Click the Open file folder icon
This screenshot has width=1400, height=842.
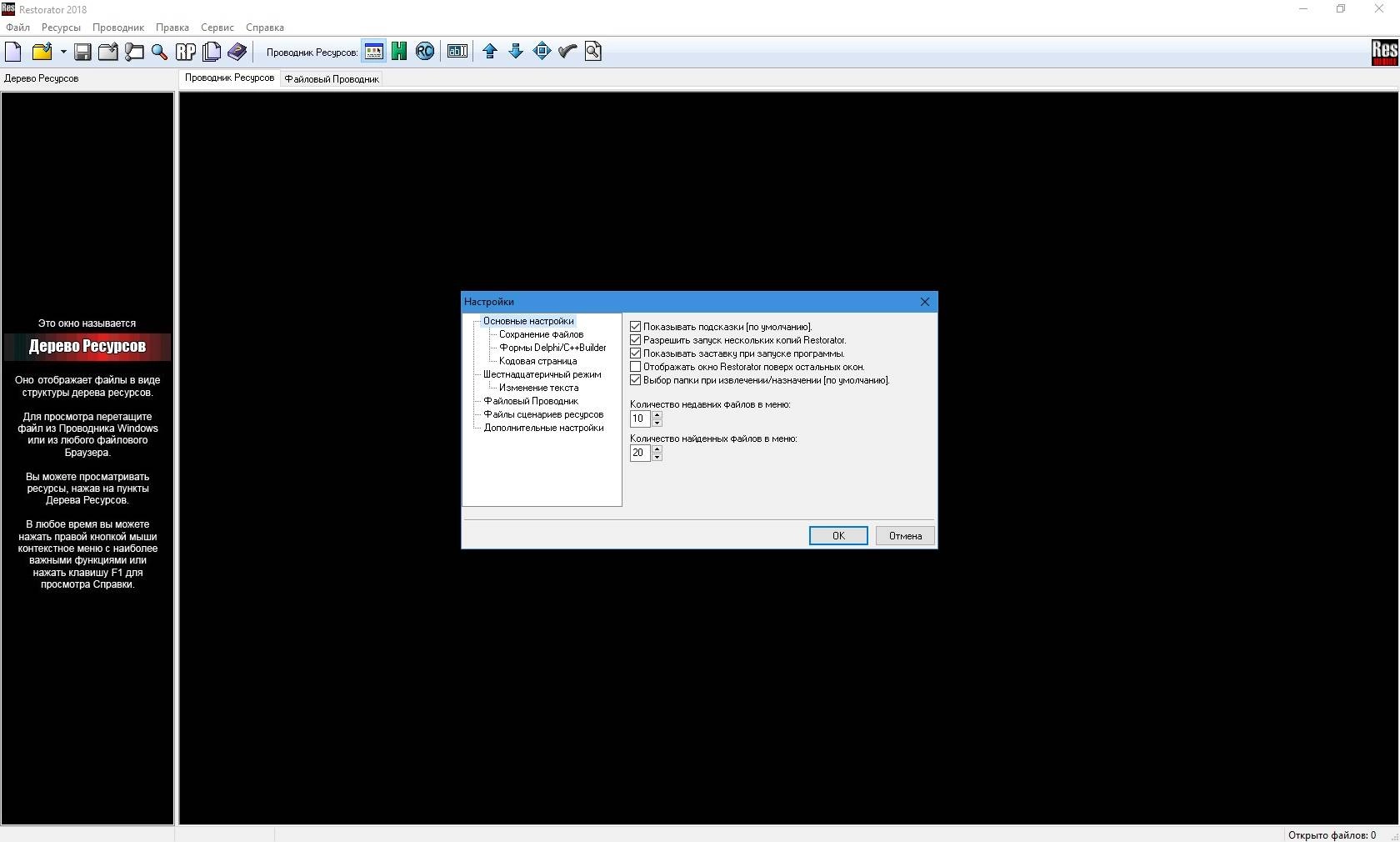tap(42, 52)
